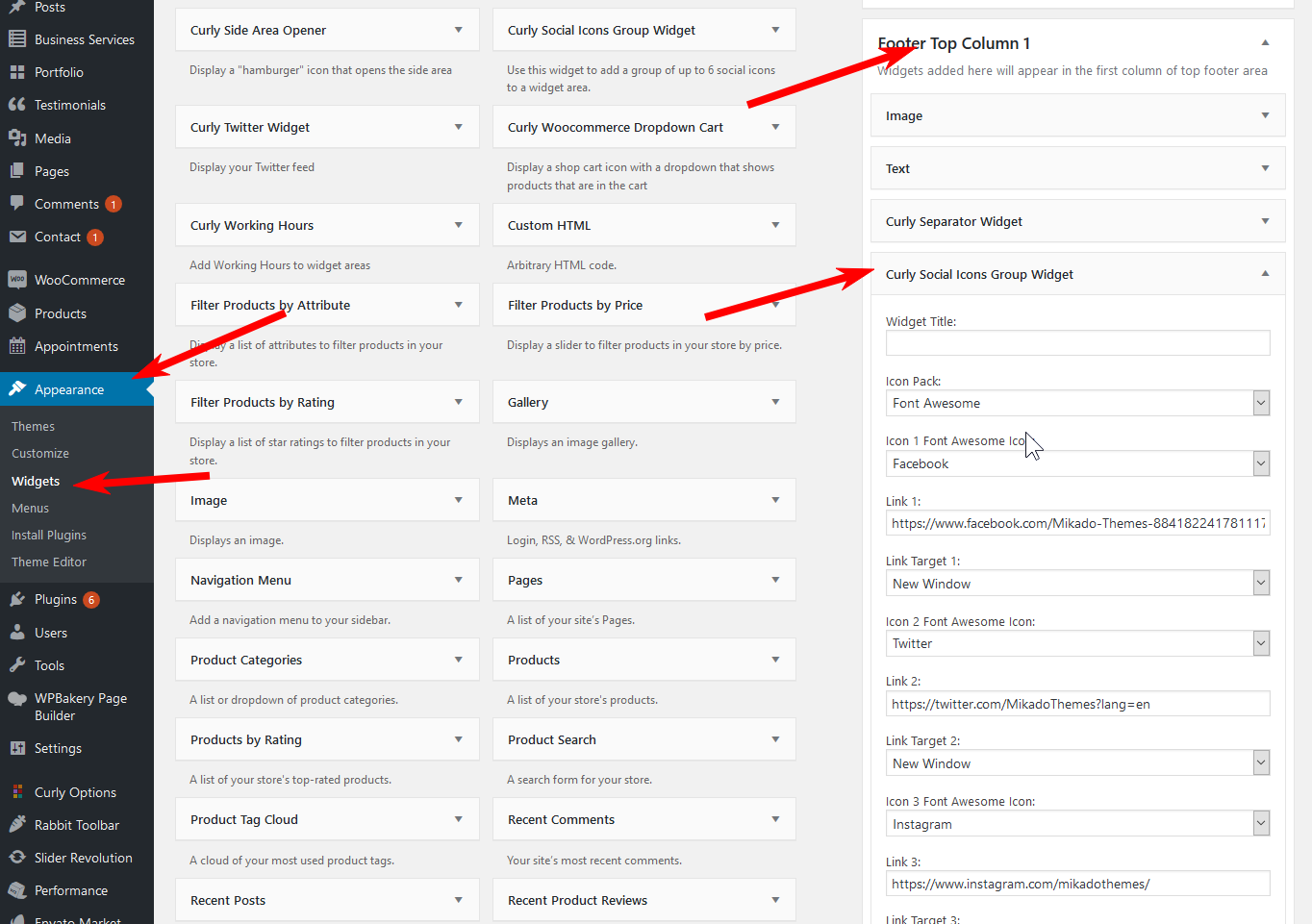The height and width of the screenshot is (924, 1312).
Task: Select the Recent Posts widget
Action: [x=327, y=900]
